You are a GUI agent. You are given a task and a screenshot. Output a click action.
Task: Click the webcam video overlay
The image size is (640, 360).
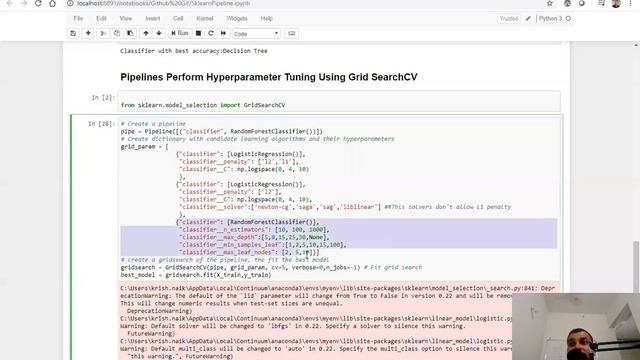pos(576,327)
